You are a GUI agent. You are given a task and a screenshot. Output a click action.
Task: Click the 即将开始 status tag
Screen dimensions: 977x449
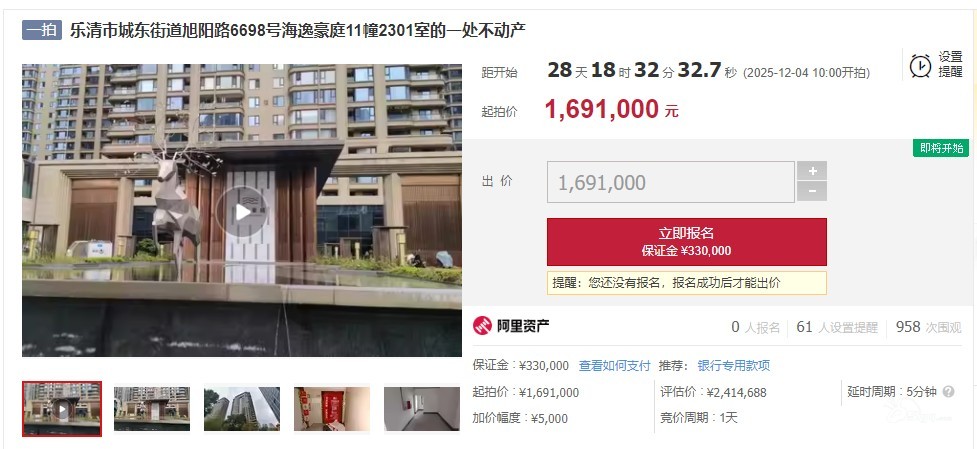(941, 148)
